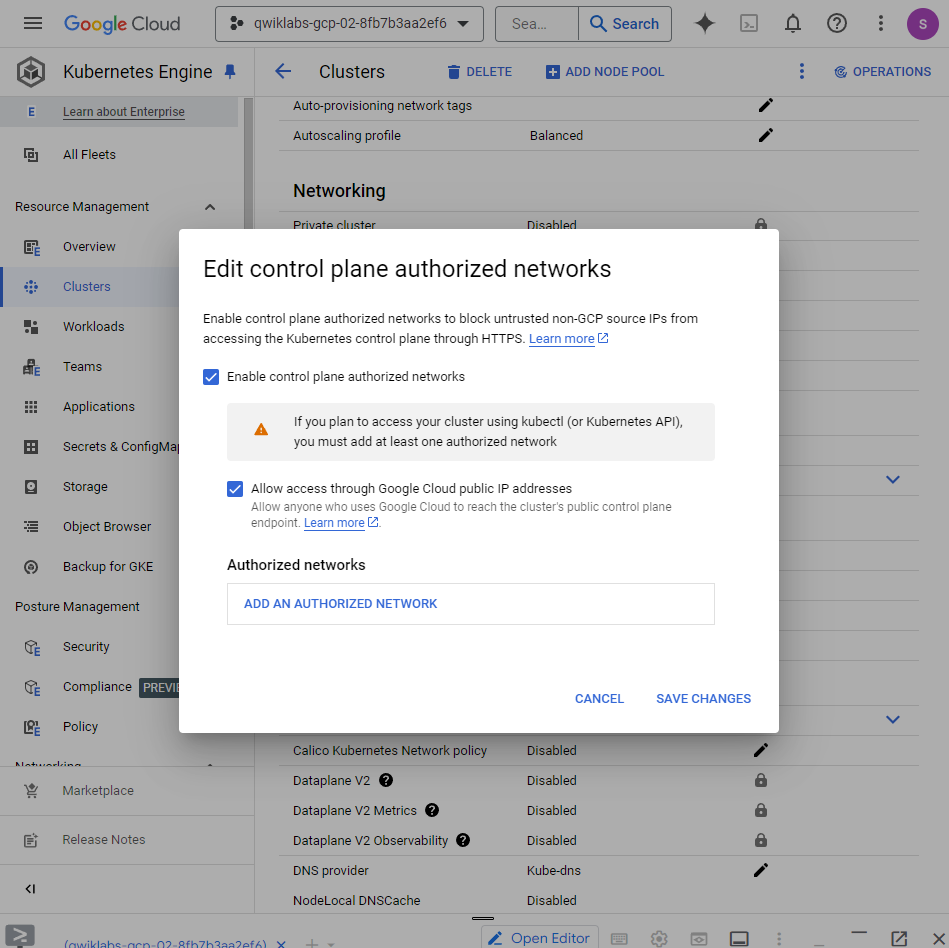This screenshot has width=949, height=948.
Task: Click the search input field
Action: [x=536, y=24]
